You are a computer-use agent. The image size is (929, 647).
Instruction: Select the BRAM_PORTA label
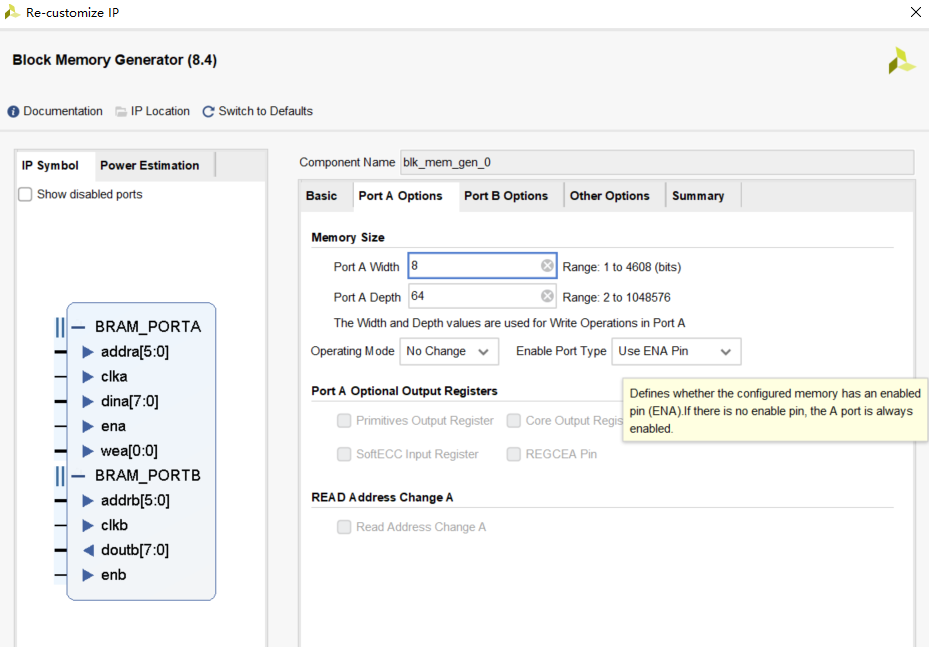click(148, 327)
